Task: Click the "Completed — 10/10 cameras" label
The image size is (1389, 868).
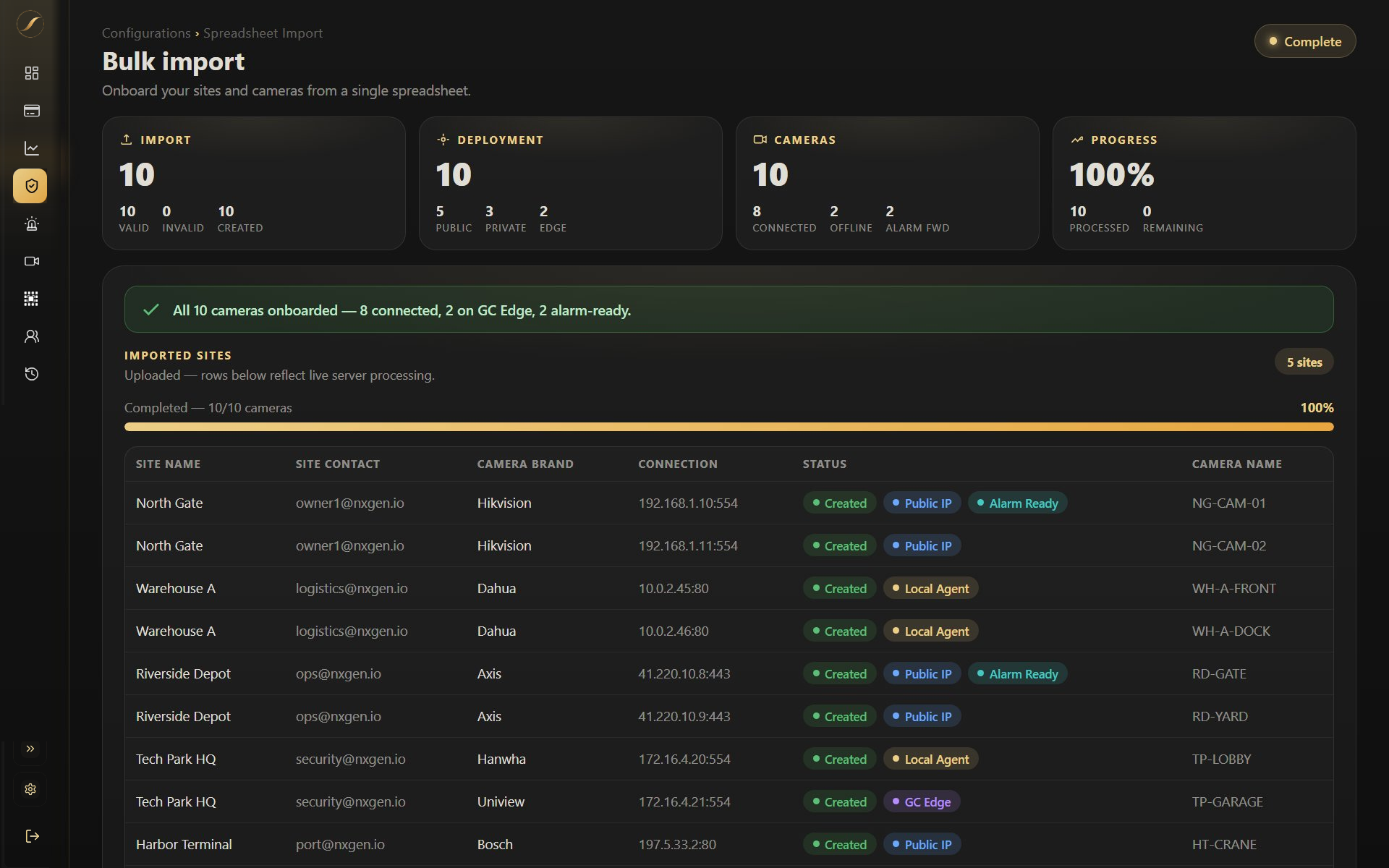Action: click(208, 408)
